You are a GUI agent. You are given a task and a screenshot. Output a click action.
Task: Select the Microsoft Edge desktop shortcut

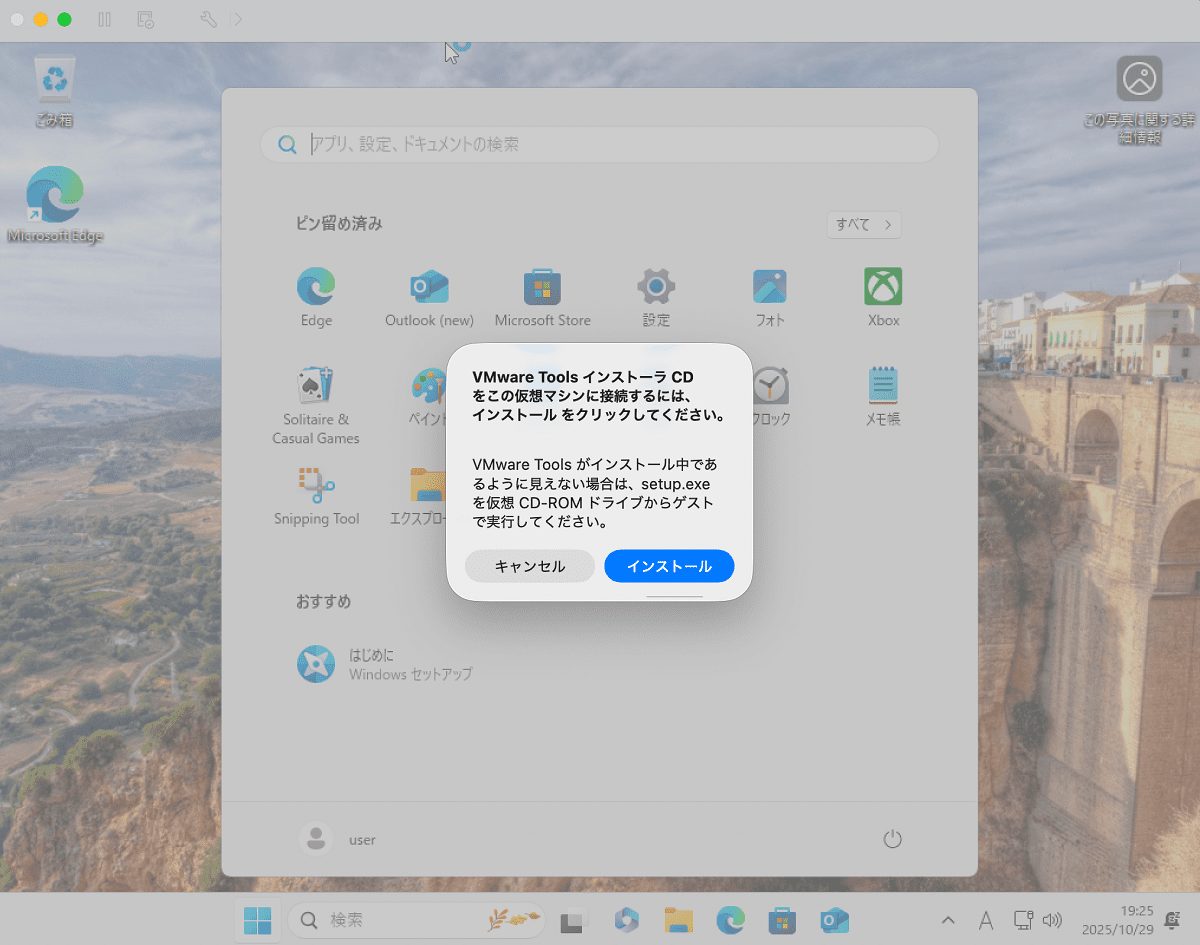pos(55,205)
